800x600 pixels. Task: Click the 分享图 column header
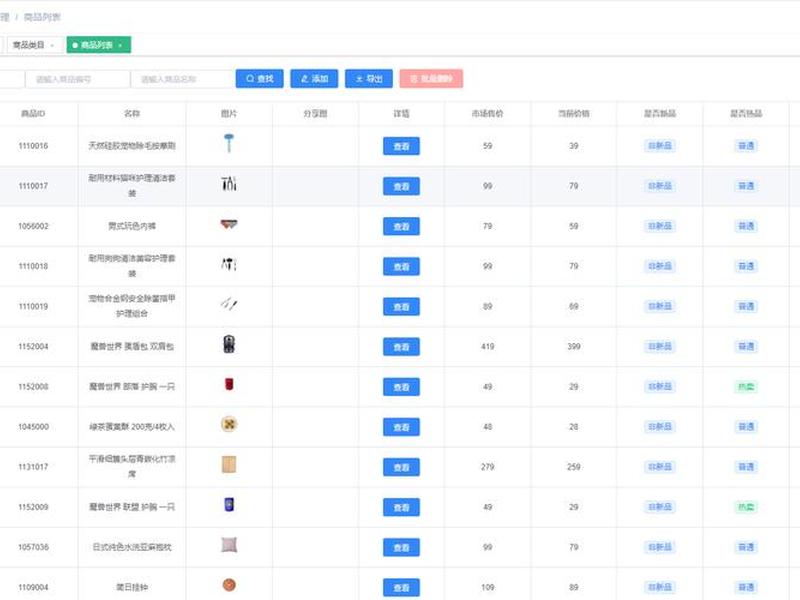[x=315, y=113]
